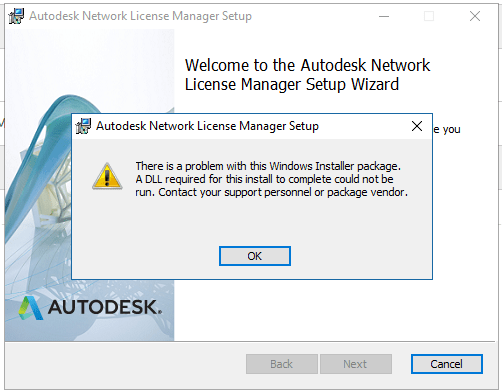Click the AUTODESK wordmark text
The image size is (502, 392).
tap(105, 307)
